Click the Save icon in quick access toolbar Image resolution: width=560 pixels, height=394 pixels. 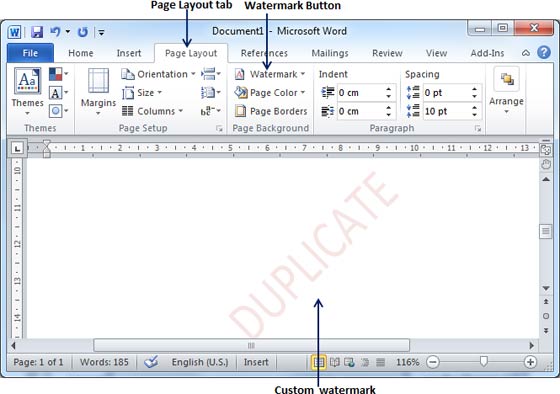tap(37, 32)
